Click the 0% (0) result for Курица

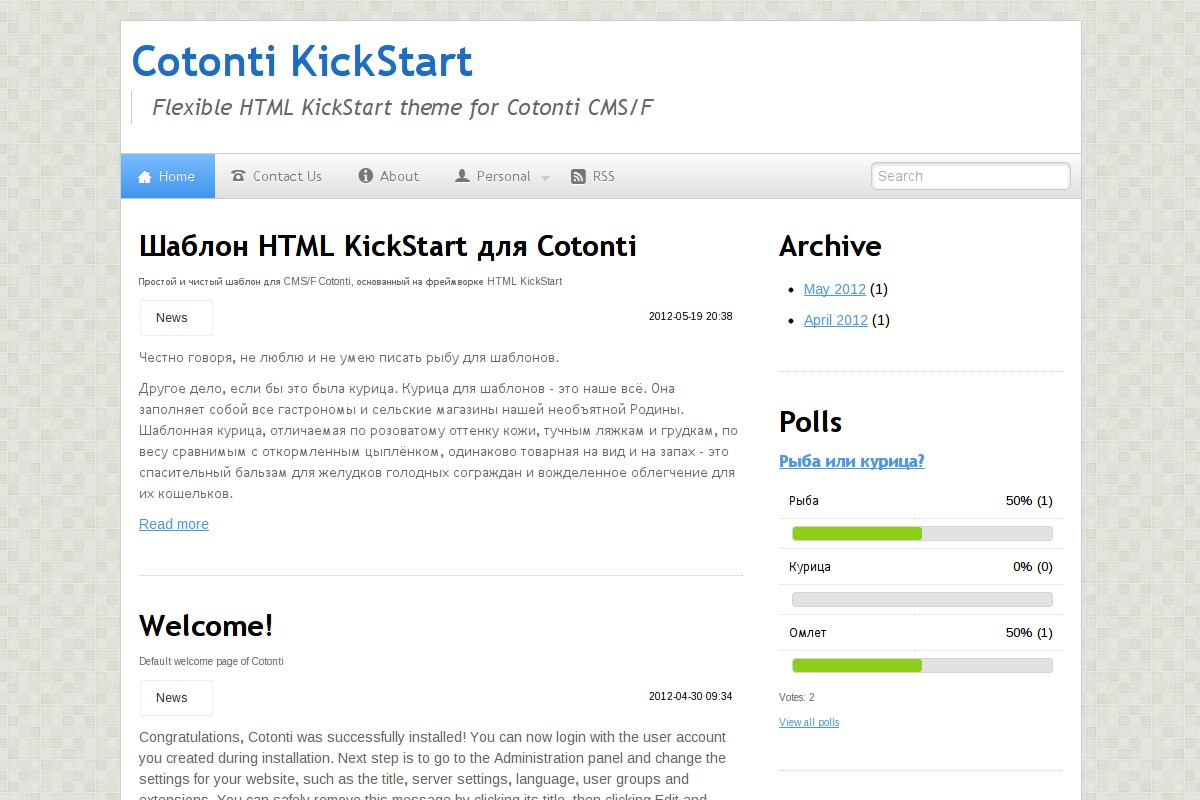pyautogui.click(x=1033, y=567)
